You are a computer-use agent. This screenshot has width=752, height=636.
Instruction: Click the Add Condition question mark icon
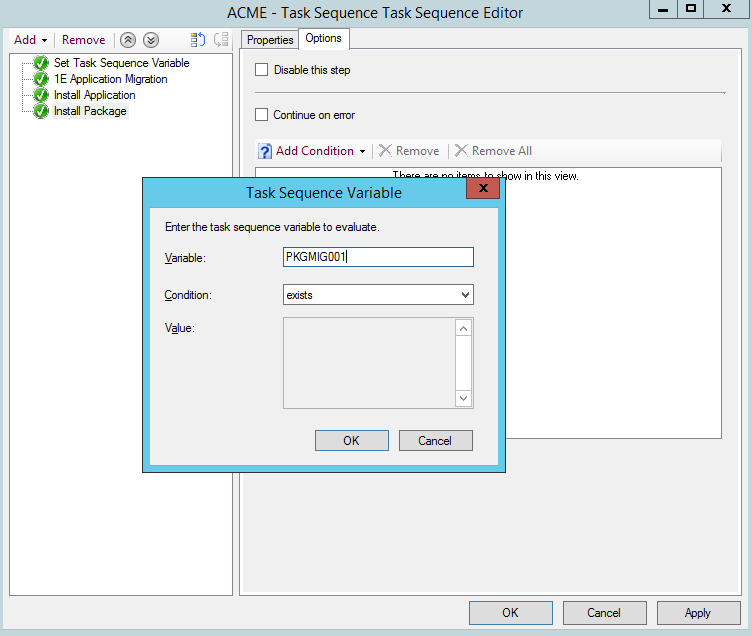[x=265, y=151]
